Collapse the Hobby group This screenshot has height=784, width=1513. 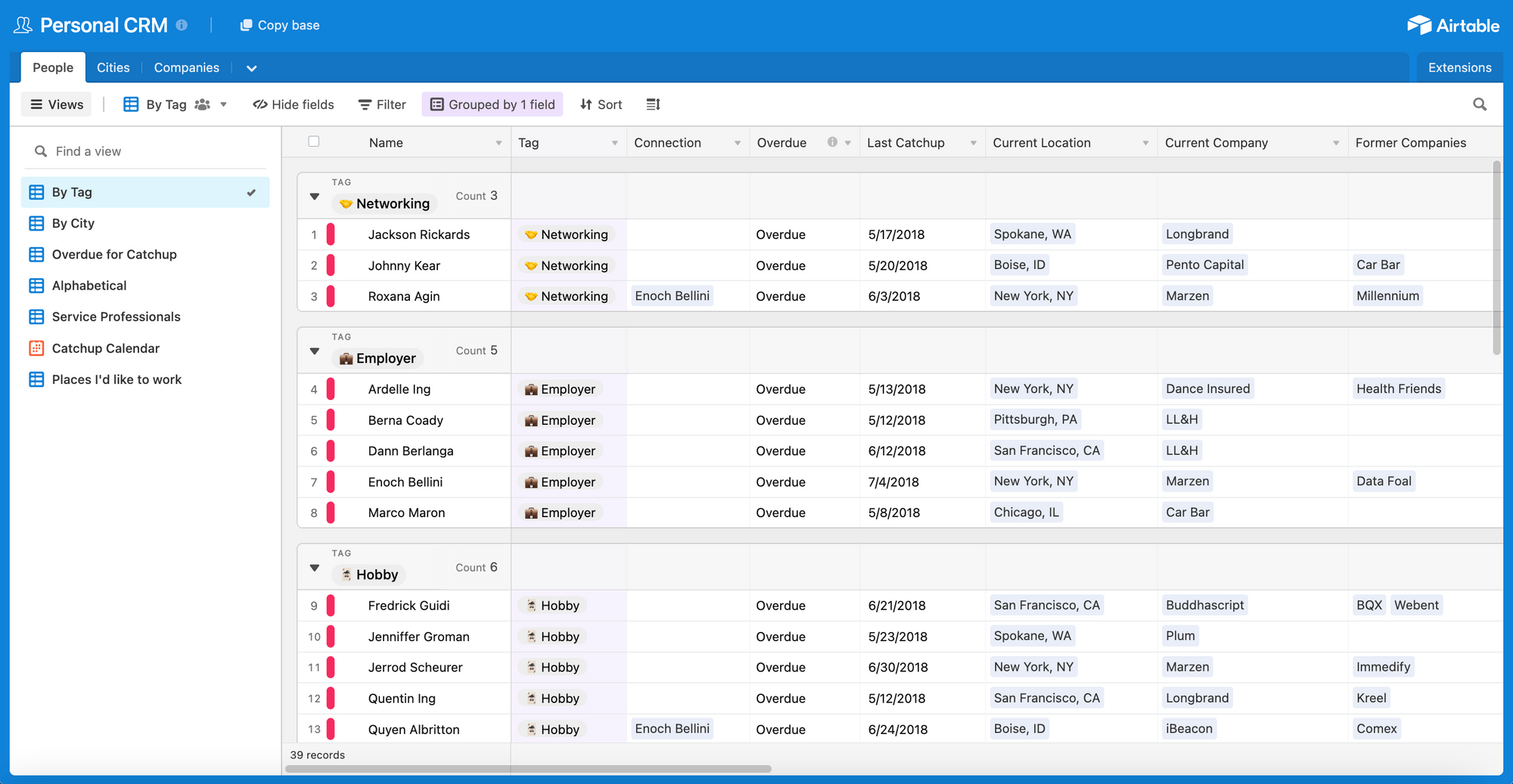point(315,568)
